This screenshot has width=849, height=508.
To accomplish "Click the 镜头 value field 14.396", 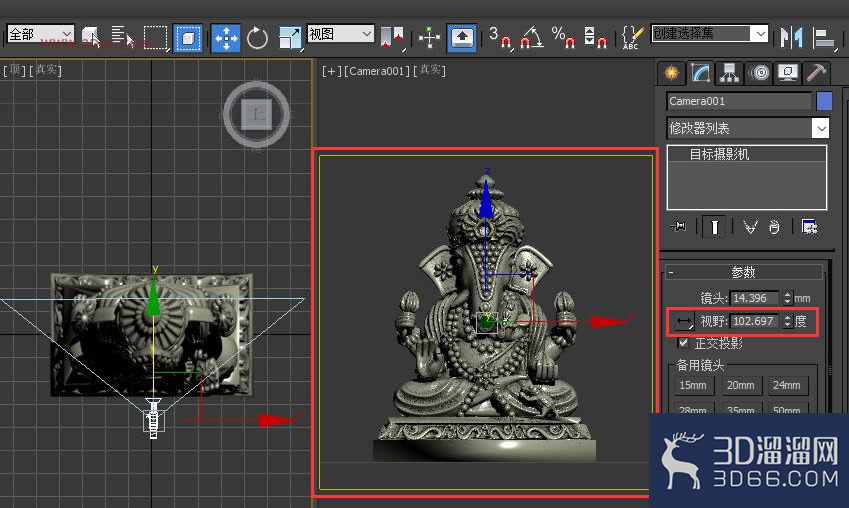I will click(754, 298).
